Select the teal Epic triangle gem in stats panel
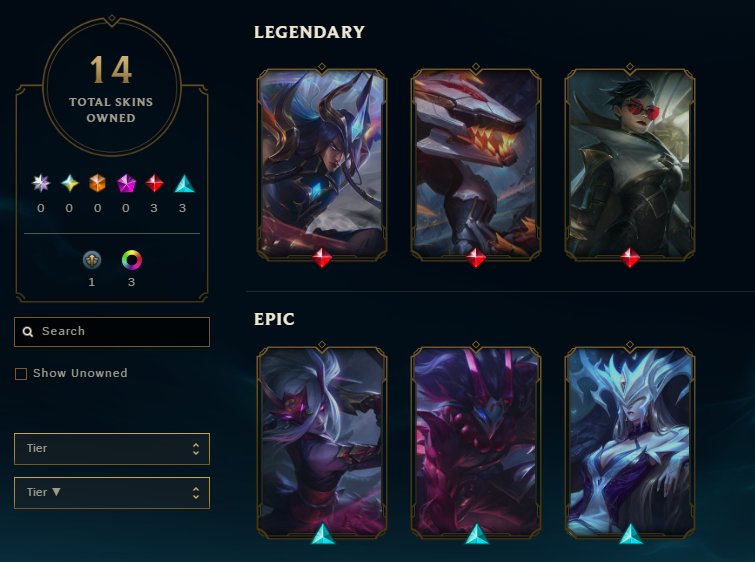This screenshot has width=755, height=562. click(184, 183)
